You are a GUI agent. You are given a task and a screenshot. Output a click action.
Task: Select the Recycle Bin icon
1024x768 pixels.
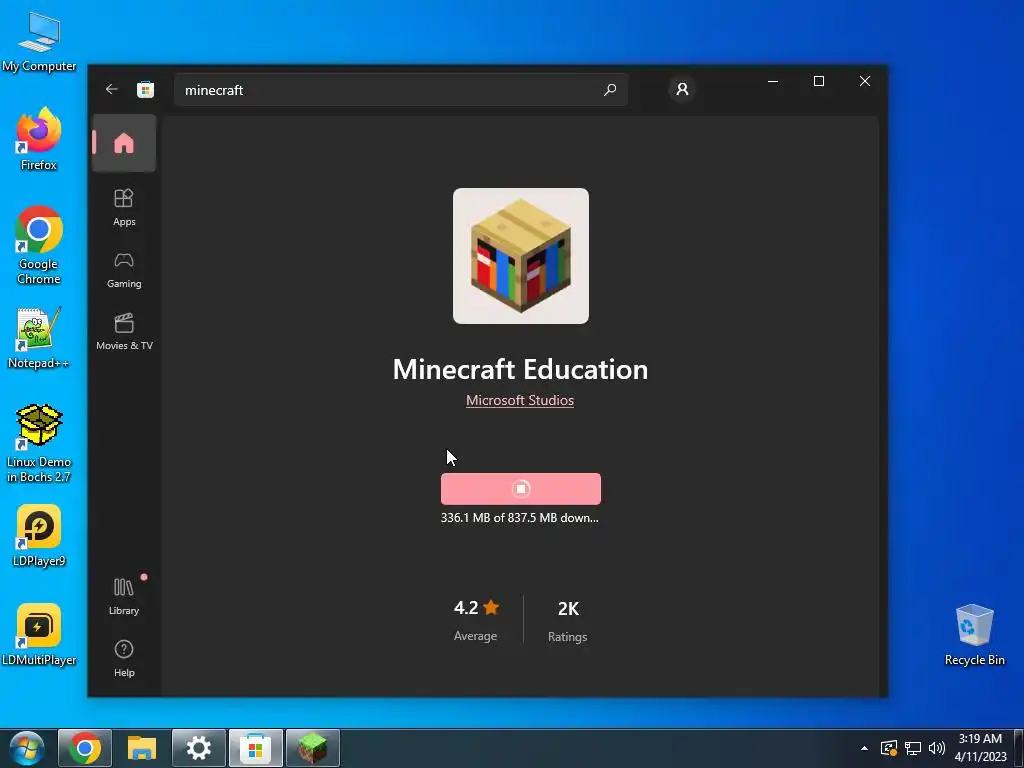(x=974, y=635)
